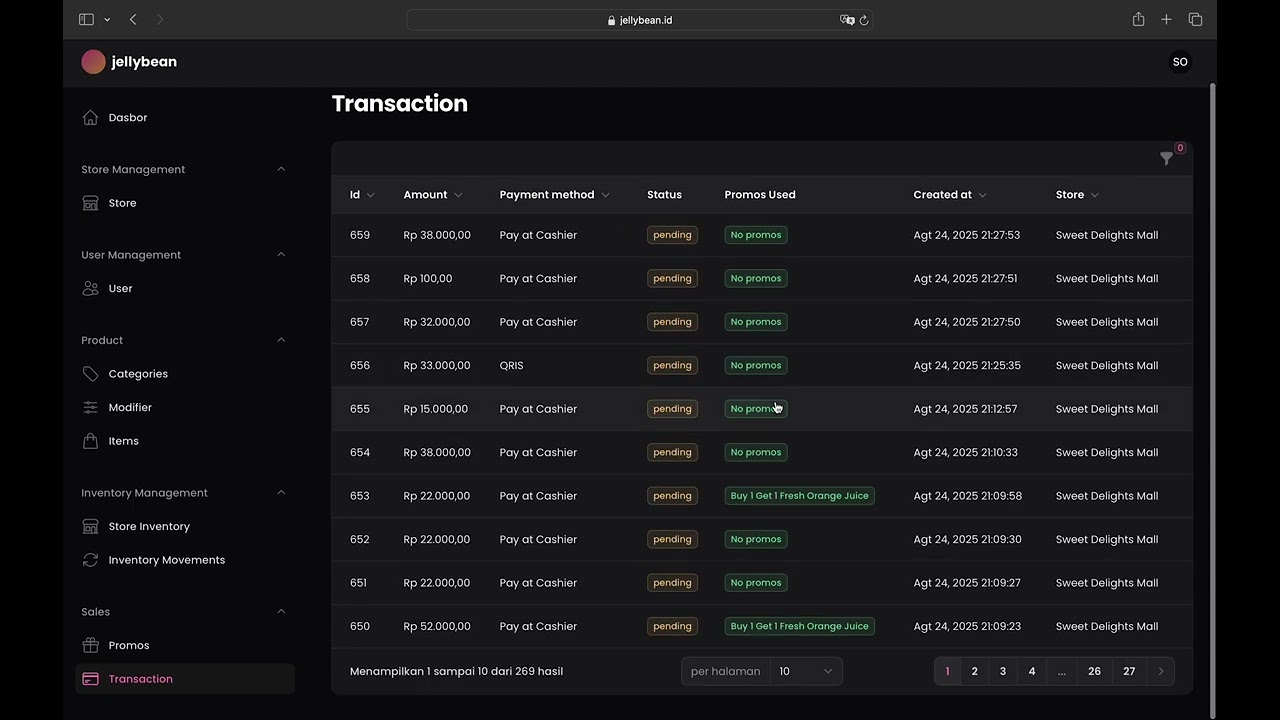Collapse the User Management section
Viewport: 1280px width, 720px height.
tap(281, 254)
